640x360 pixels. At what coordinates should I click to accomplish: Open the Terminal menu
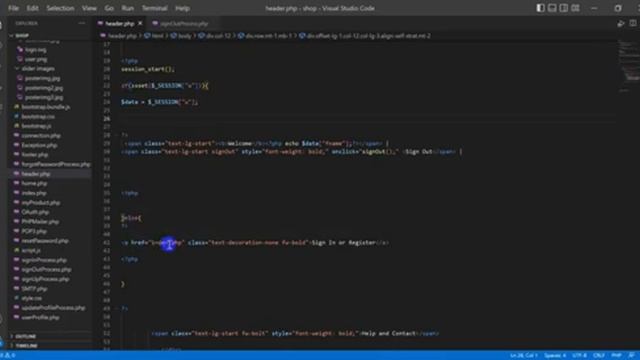pyautogui.click(x=154, y=8)
